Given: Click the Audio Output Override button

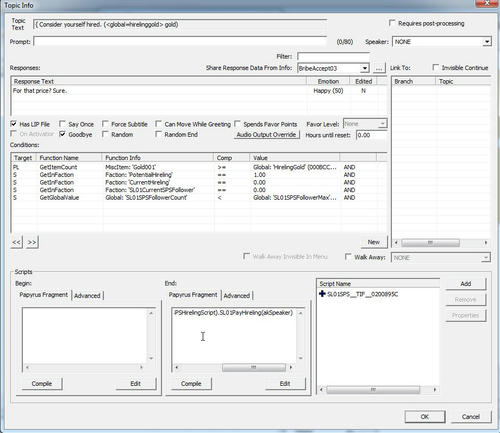Looking at the screenshot, I should pyautogui.click(x=266, y=135).
